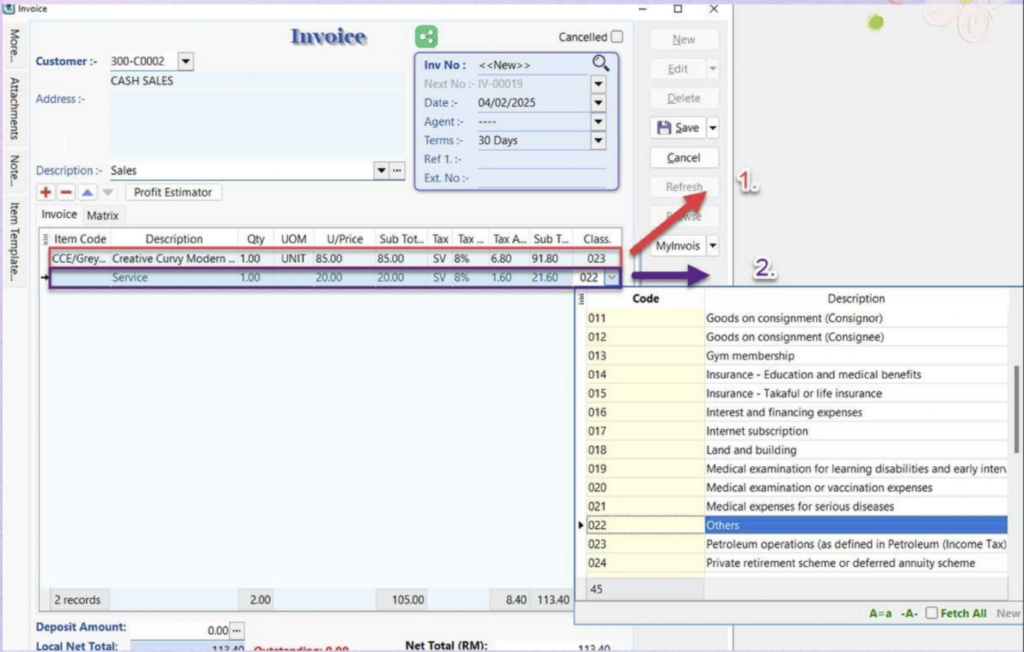Image resolution: width=1024 pixels, height=652 pixels.
Task: Move row up with the blue up arrow
Action: pyautogui.click(x=87, y=192)
